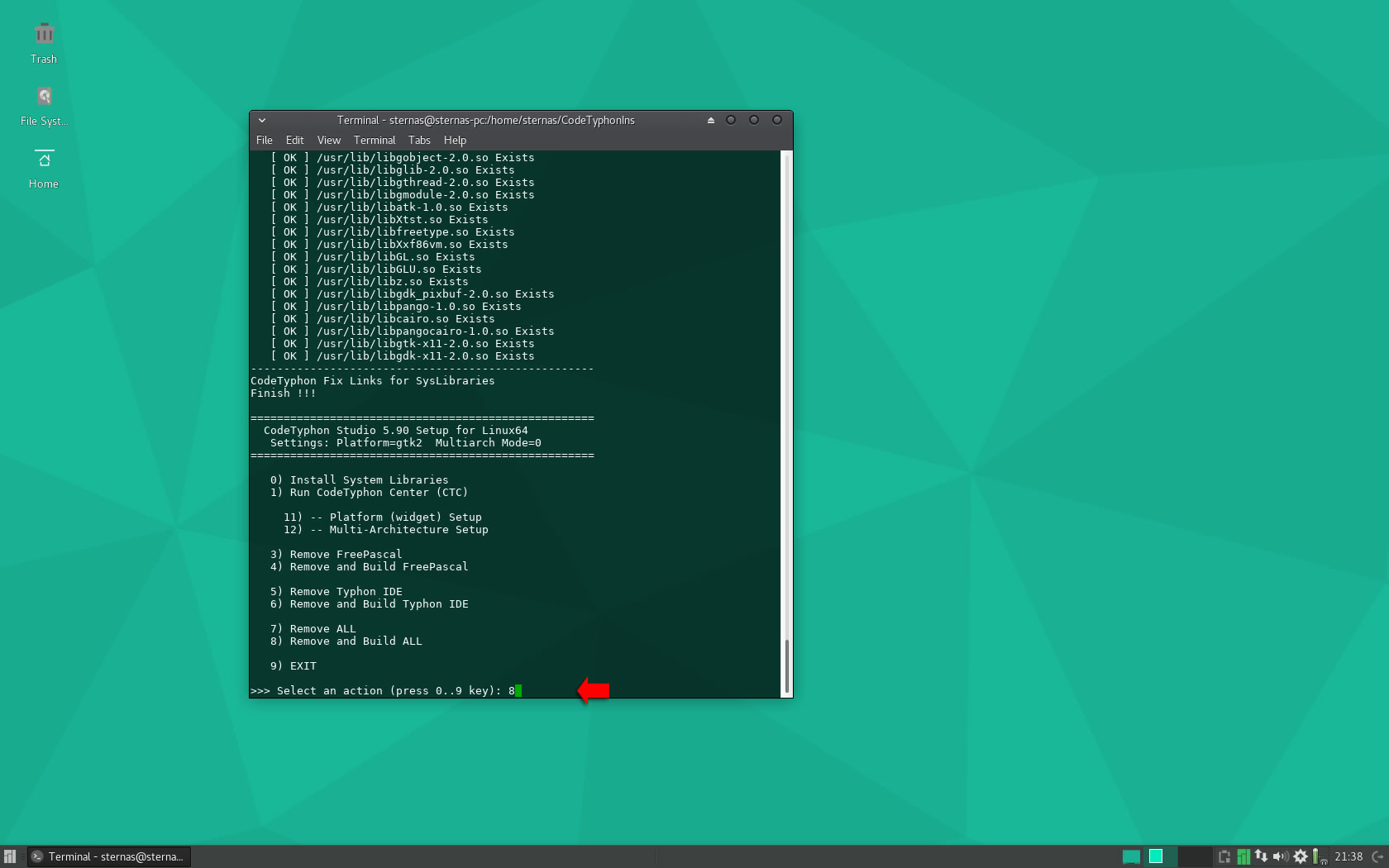Click the libz.so Exists line

coord(370,282)
